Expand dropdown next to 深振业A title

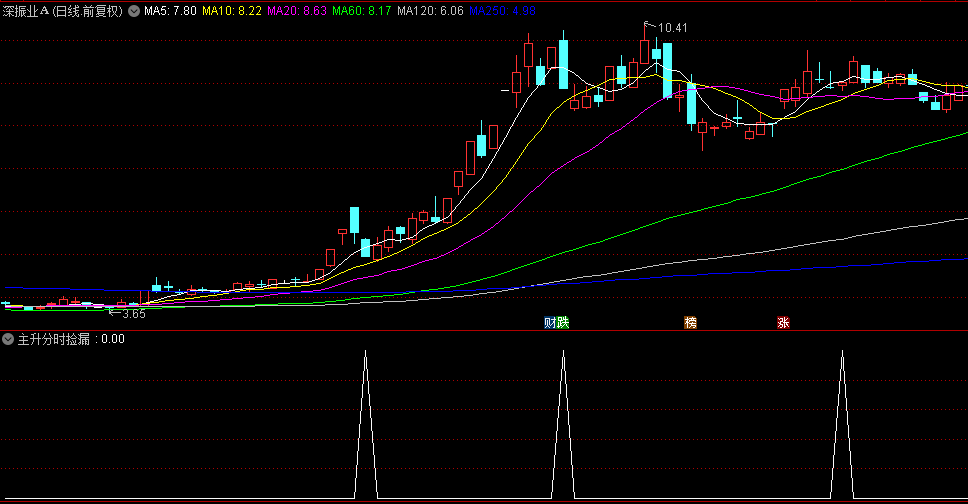pos(134,11)
